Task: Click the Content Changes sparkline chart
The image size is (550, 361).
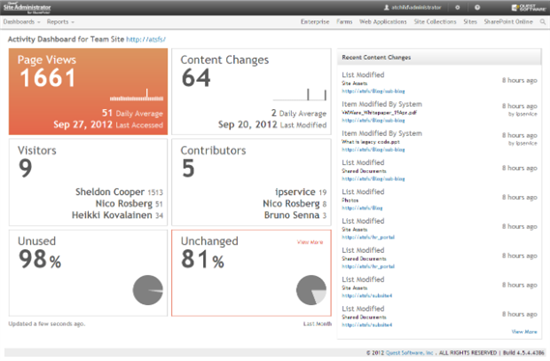Action: pos(300,95)
